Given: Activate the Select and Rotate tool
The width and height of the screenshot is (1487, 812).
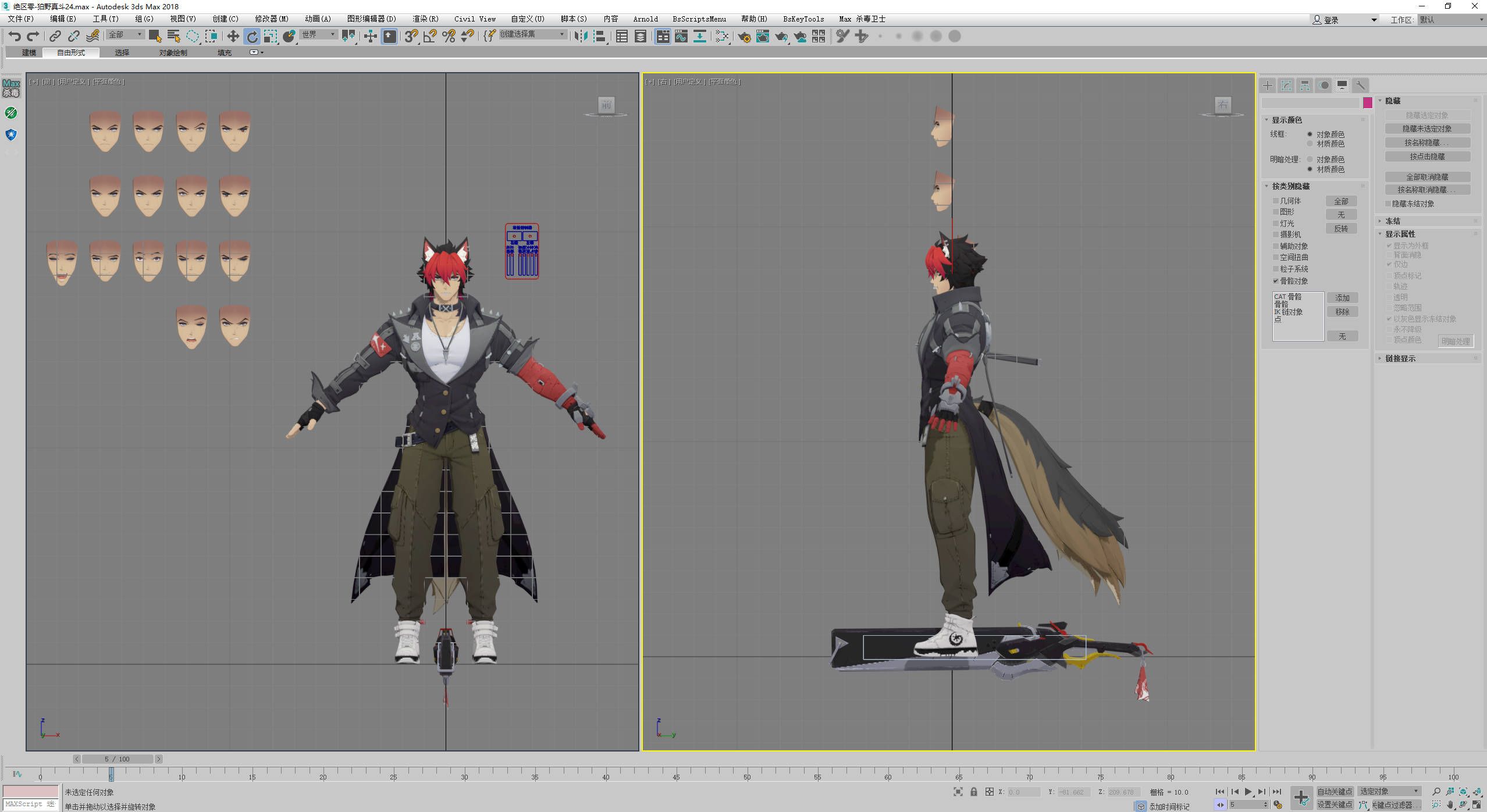Looking at the screenshot, I should [252, 36].
